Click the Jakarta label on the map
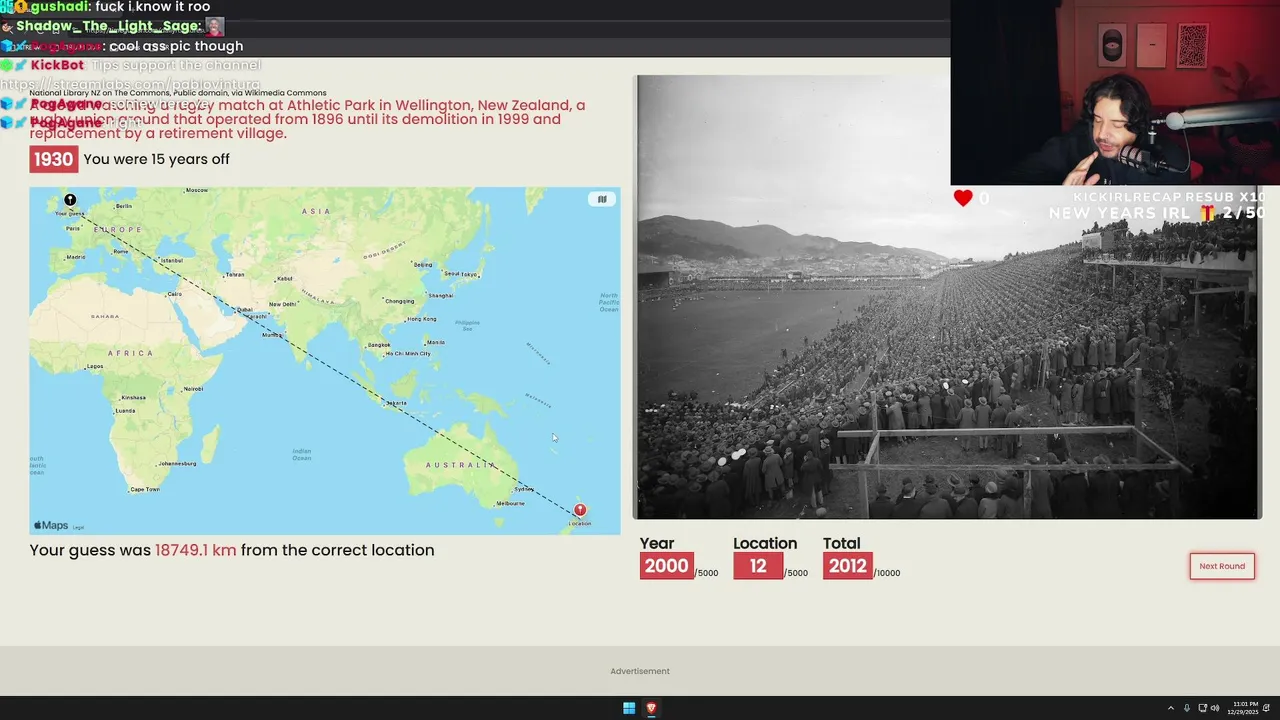Screen dimensions: 1280x720 [x=396, y=403]
